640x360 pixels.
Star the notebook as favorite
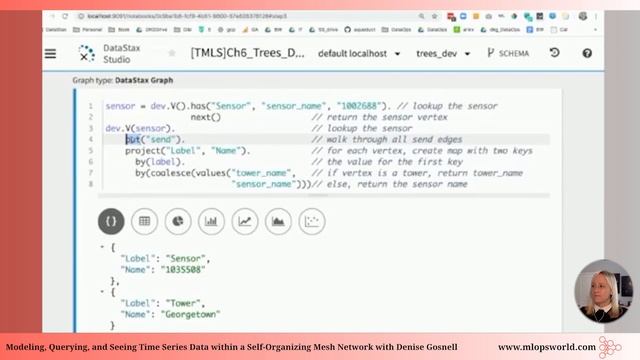click(172, 53)
